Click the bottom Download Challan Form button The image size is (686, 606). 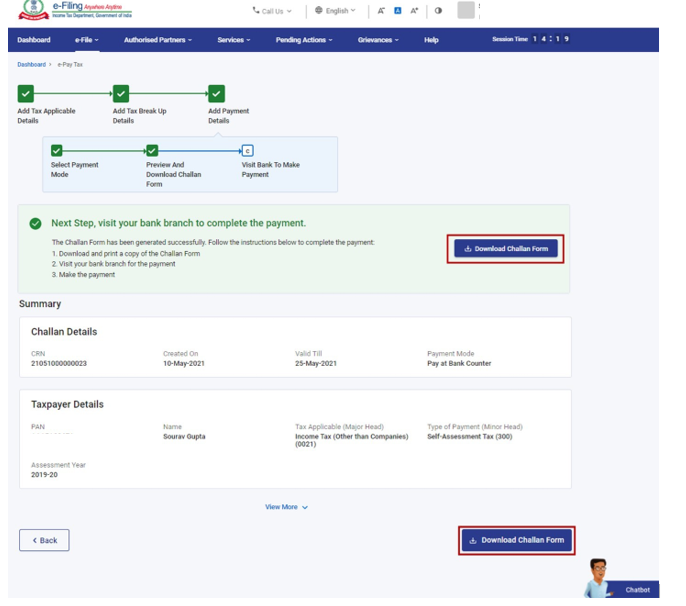click(516, 540)
